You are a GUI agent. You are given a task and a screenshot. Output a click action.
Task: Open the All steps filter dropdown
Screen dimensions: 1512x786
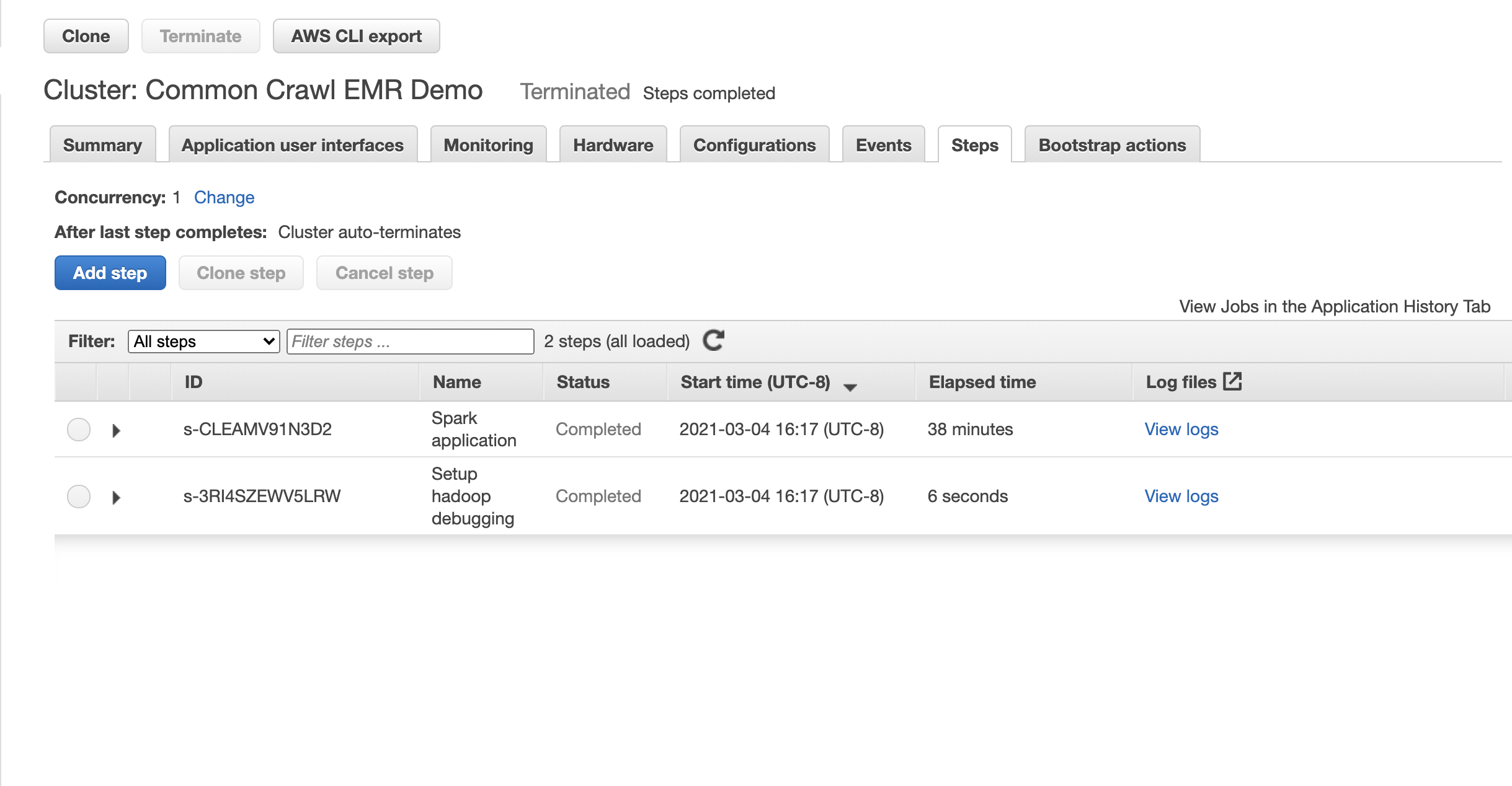pyautogui.click(x=203, y=341)
